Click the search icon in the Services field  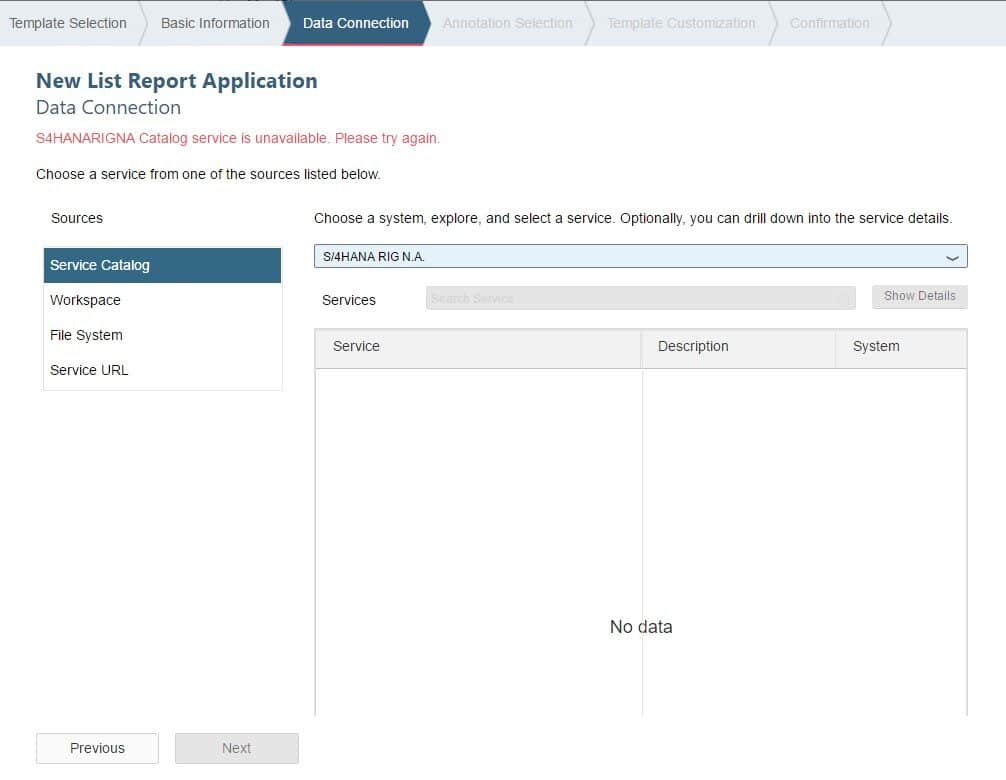pos(843,298)
